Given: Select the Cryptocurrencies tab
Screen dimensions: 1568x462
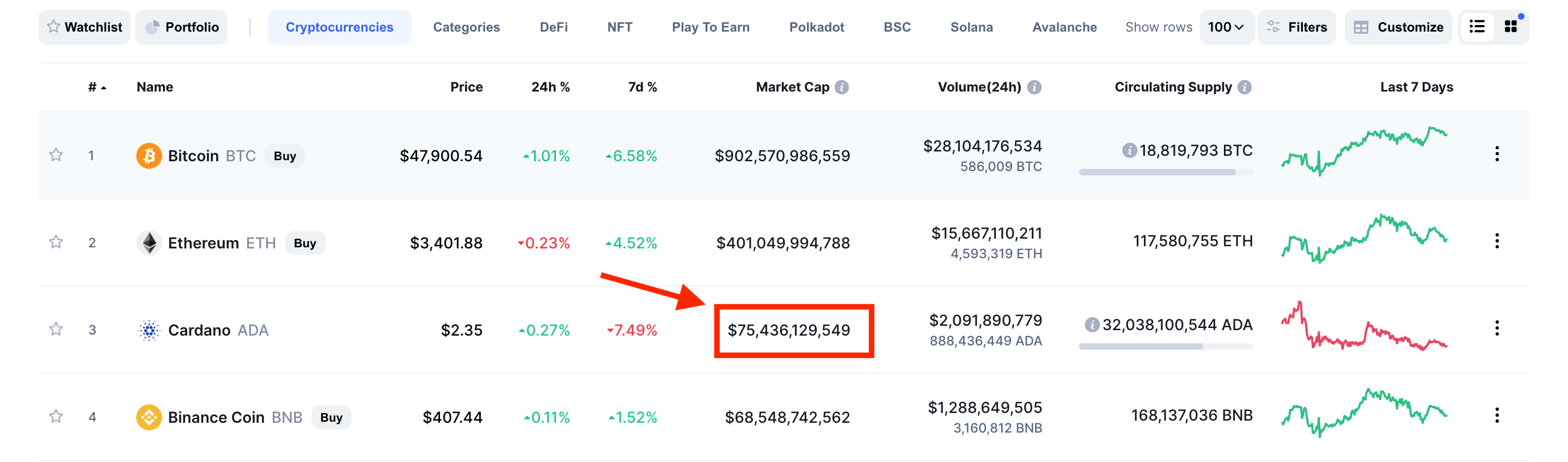Looking at the screenshot, I should [x=339, y=27].
